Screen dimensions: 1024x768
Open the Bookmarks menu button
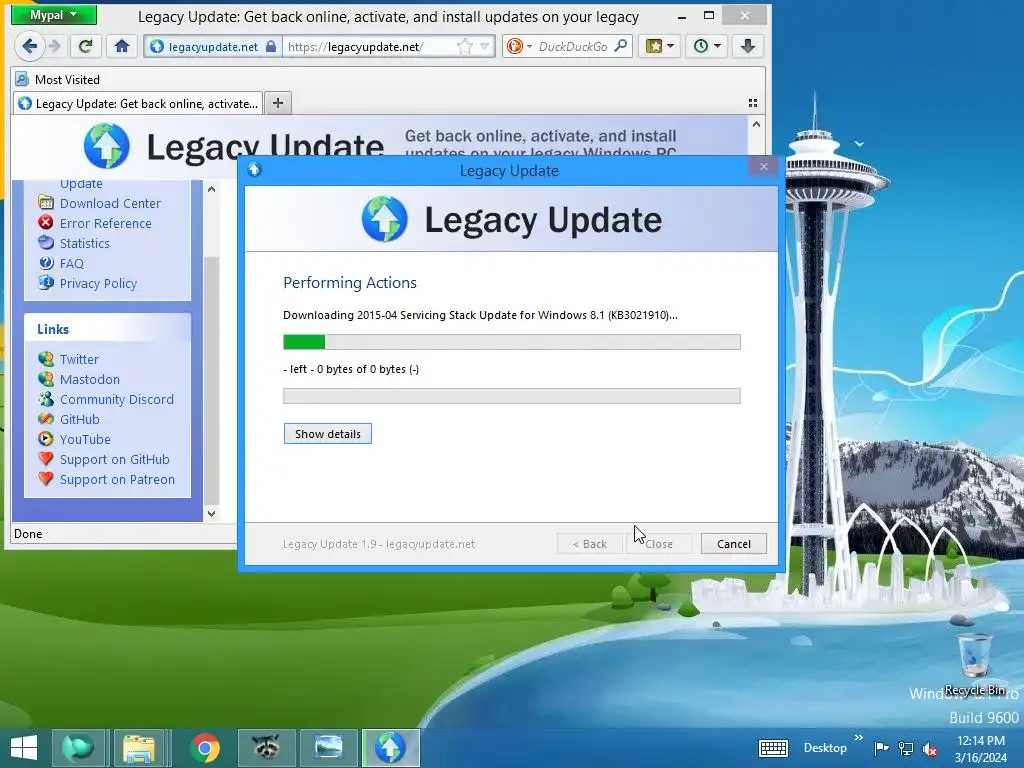pos(660,46)
